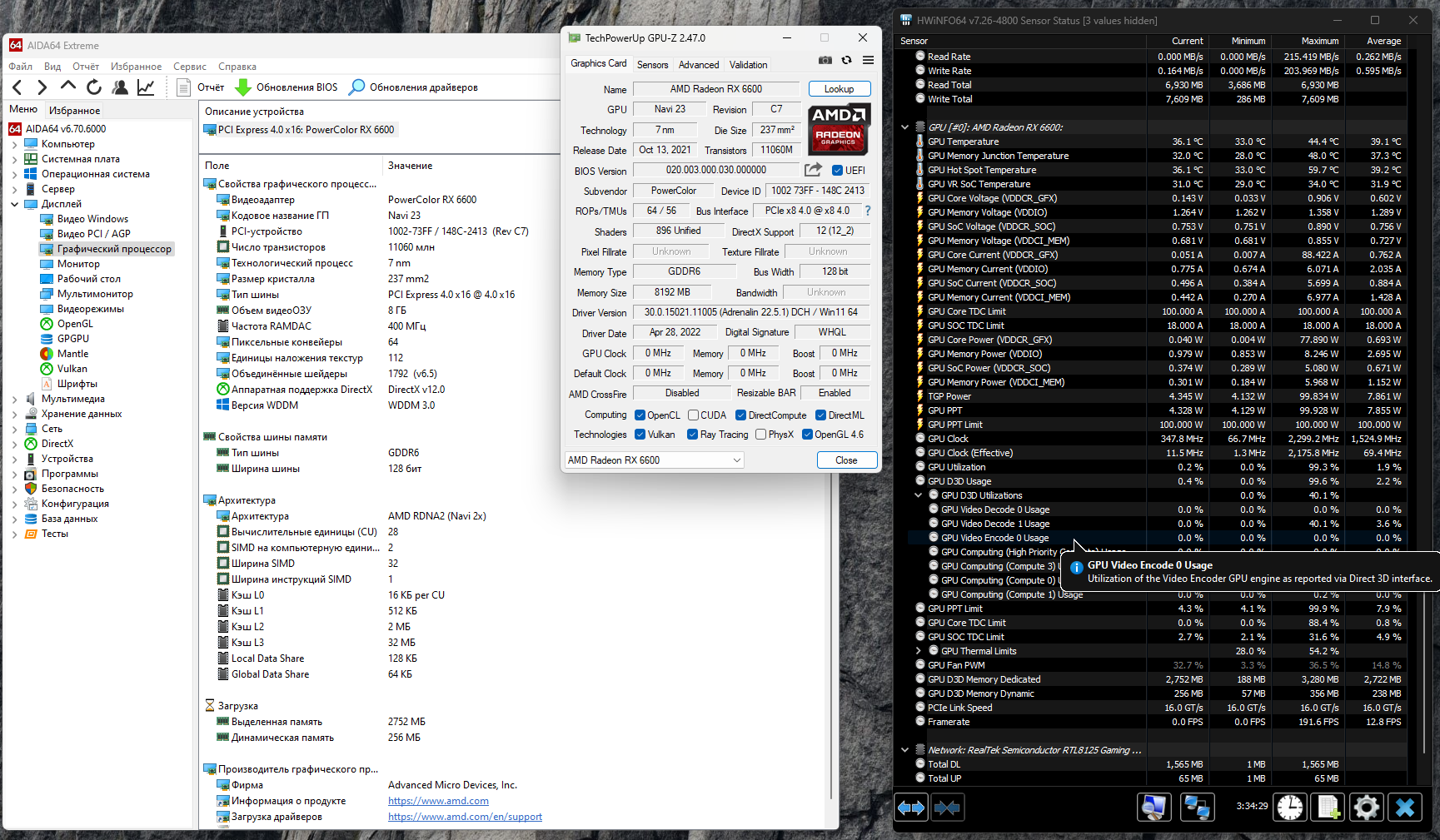The image size is (1440, 840).
Task: Expand the Системная плата tree node
Action: [x=14, y=159]
